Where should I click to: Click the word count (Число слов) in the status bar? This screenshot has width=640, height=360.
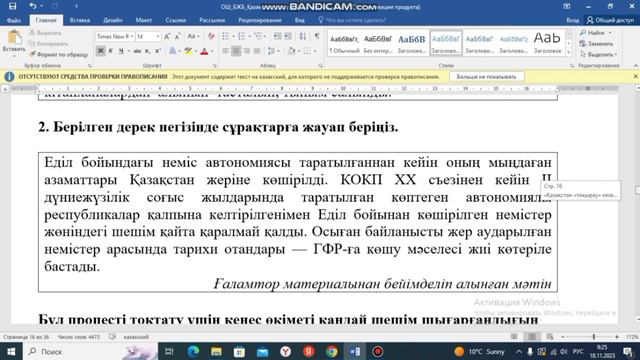(79, 337)
